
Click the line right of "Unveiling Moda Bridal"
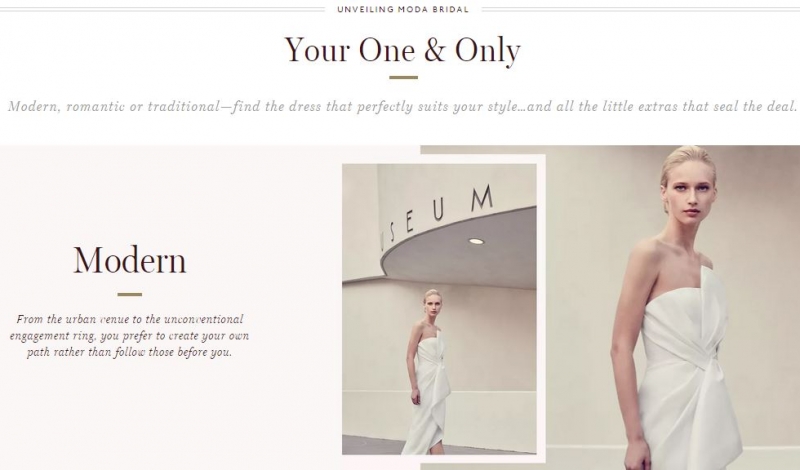(641, 9)
